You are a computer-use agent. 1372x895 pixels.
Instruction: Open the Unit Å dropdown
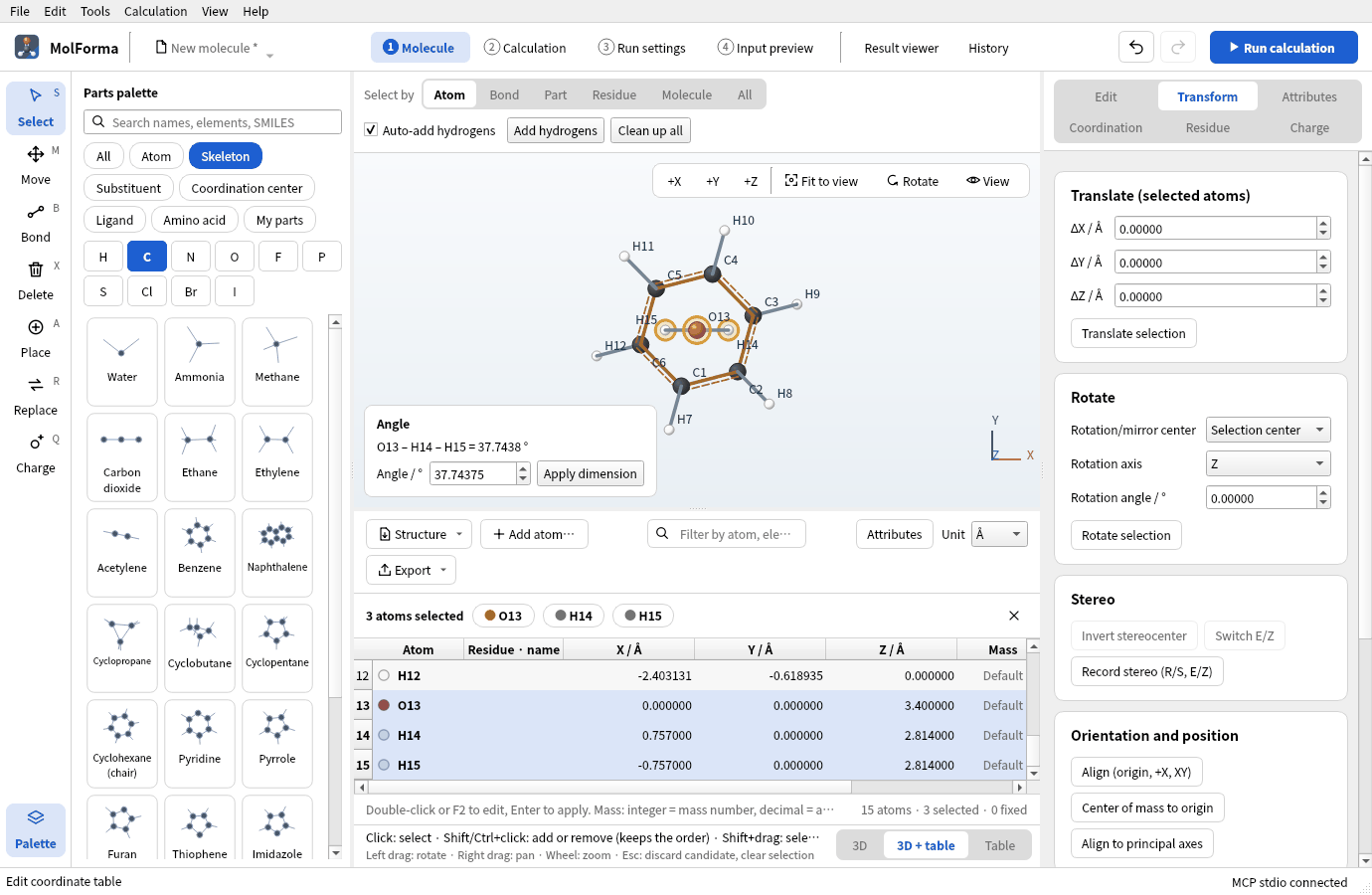pyautogui.click(x=999, y=534)
